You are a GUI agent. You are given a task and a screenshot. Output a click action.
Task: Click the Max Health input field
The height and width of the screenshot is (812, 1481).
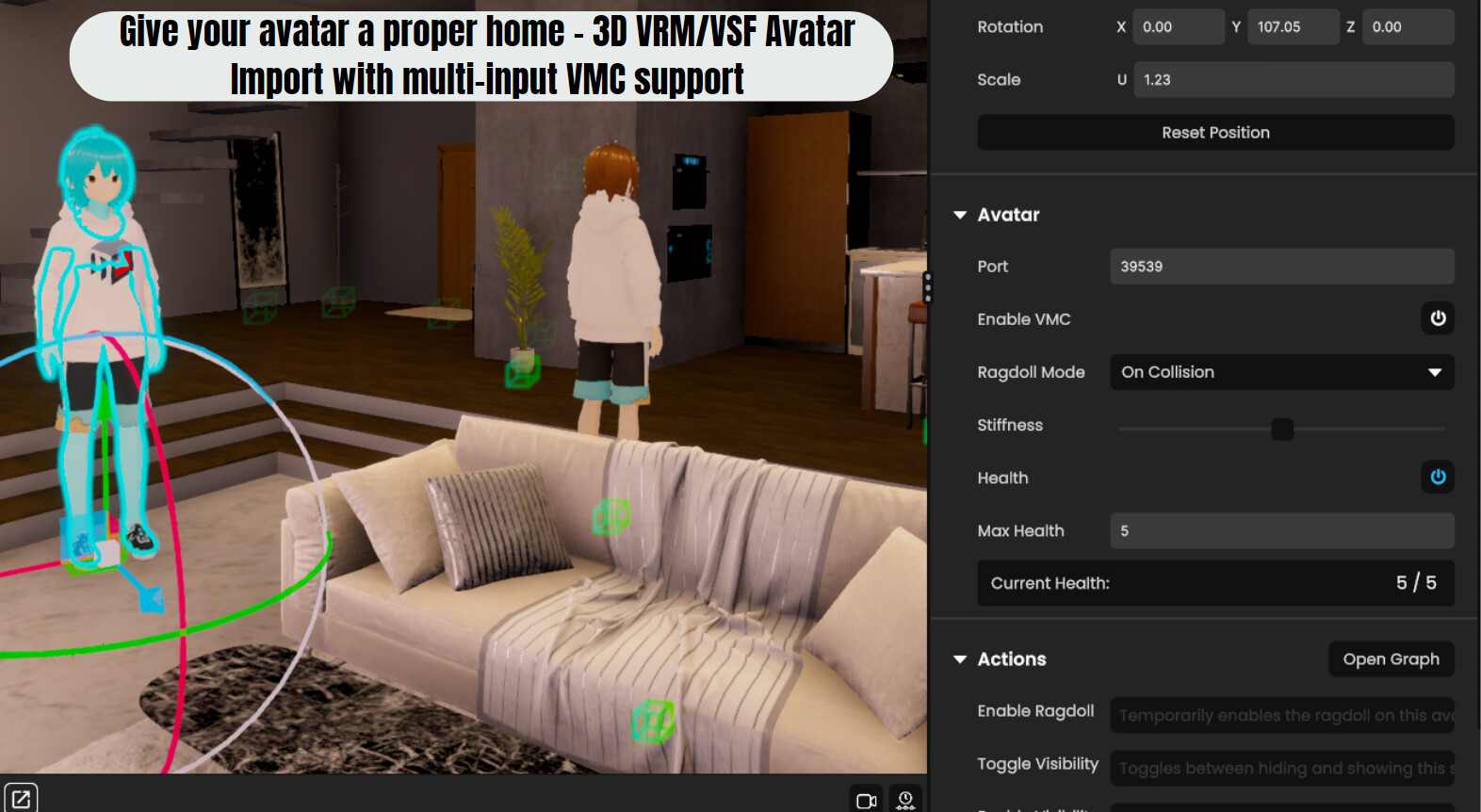(1281, 531)
